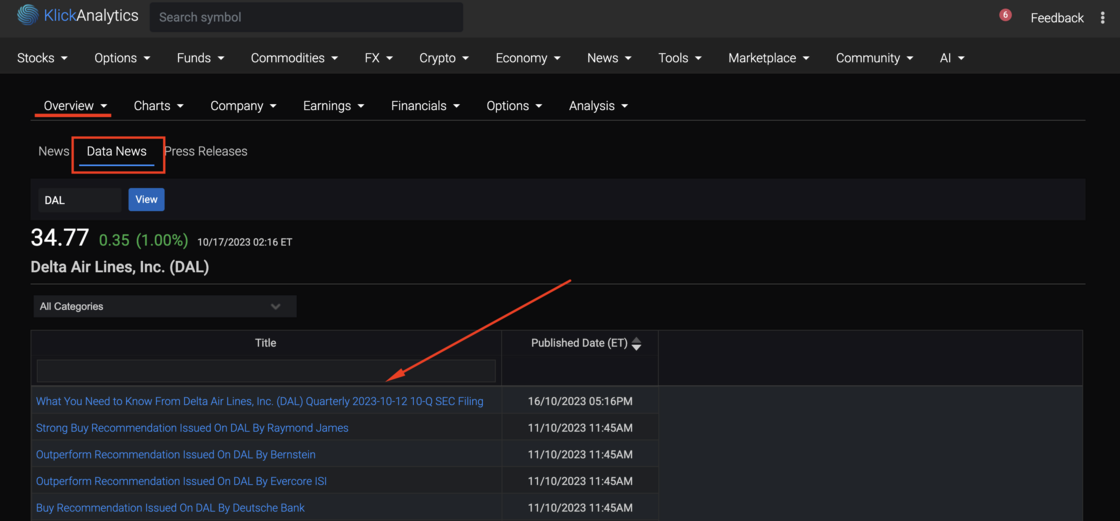Viewport: 1120px width, 521px height.
Task: Open the Feedback link
Action: 1056,18
